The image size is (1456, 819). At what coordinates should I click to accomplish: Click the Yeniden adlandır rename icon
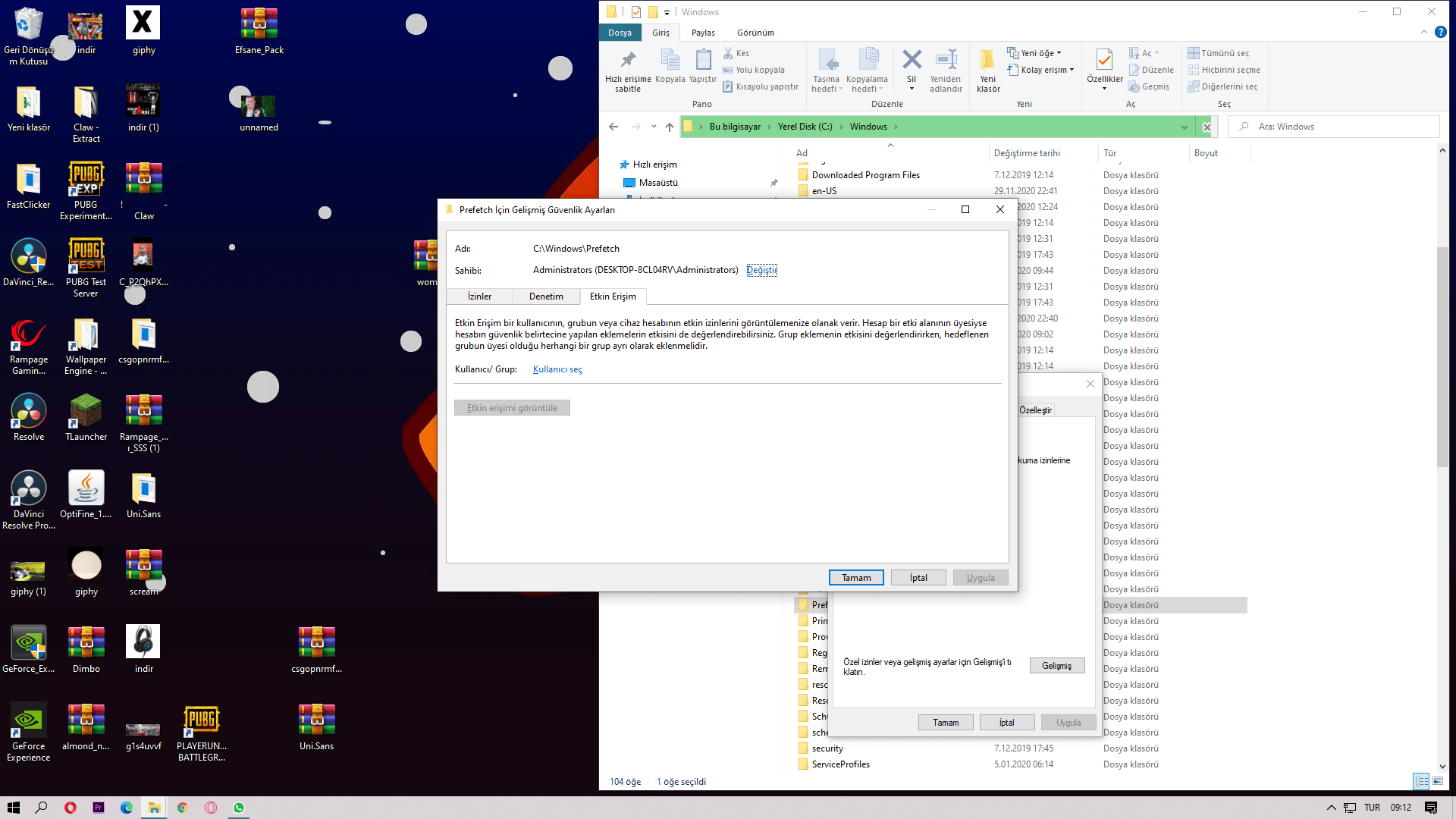click(x=946, y=60)
